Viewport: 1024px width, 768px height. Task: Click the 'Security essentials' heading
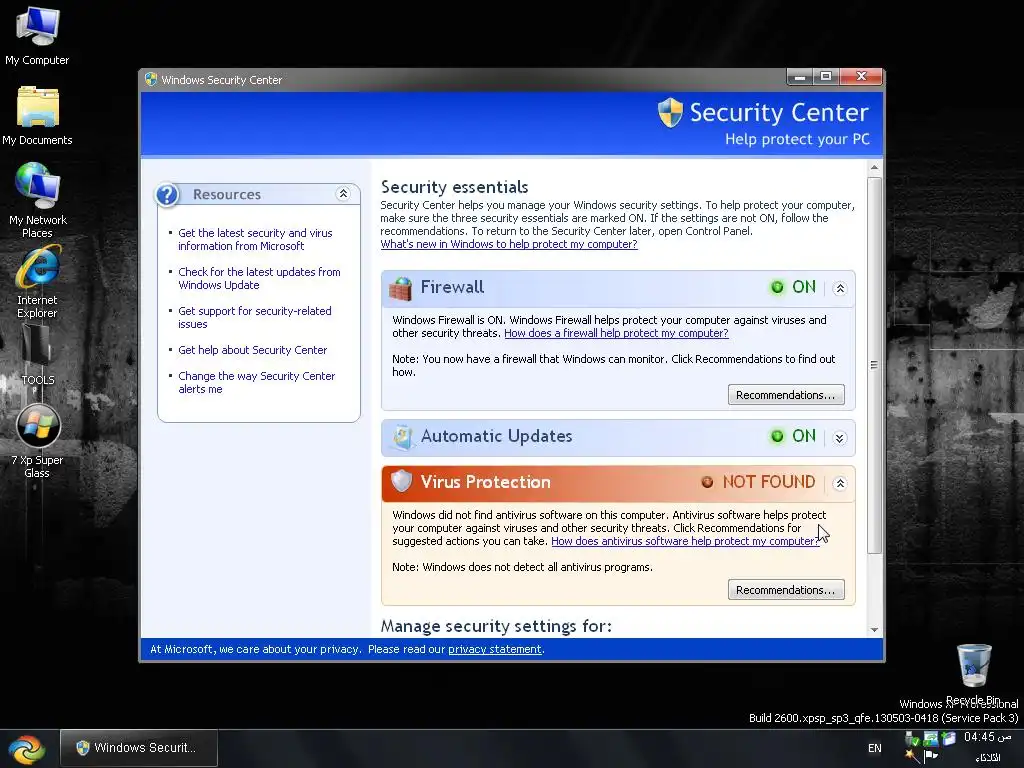pyautogui.click(x=455, y=187)
